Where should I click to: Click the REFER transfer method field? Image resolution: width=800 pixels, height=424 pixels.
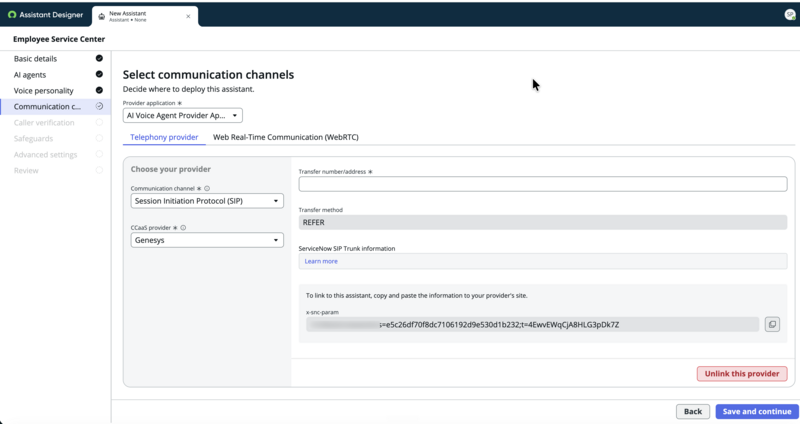click(543, 222)
